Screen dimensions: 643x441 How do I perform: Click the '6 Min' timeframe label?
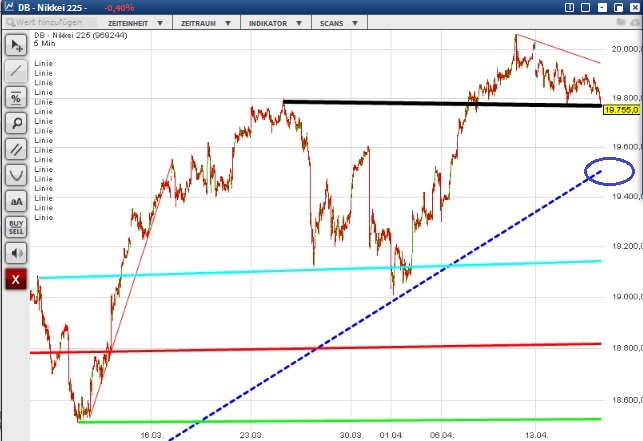pos(45,43)
